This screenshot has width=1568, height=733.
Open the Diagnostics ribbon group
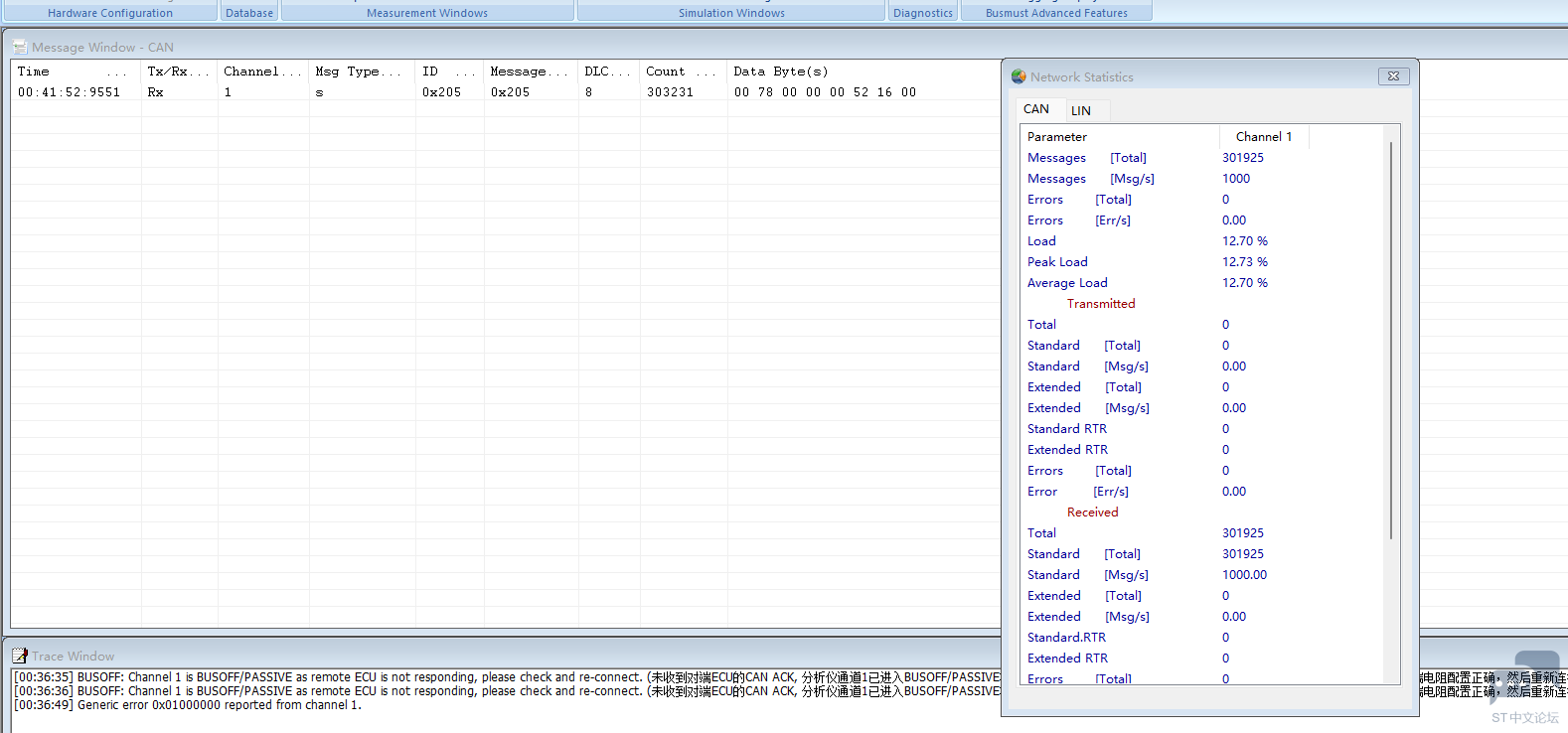coord(923,13)
